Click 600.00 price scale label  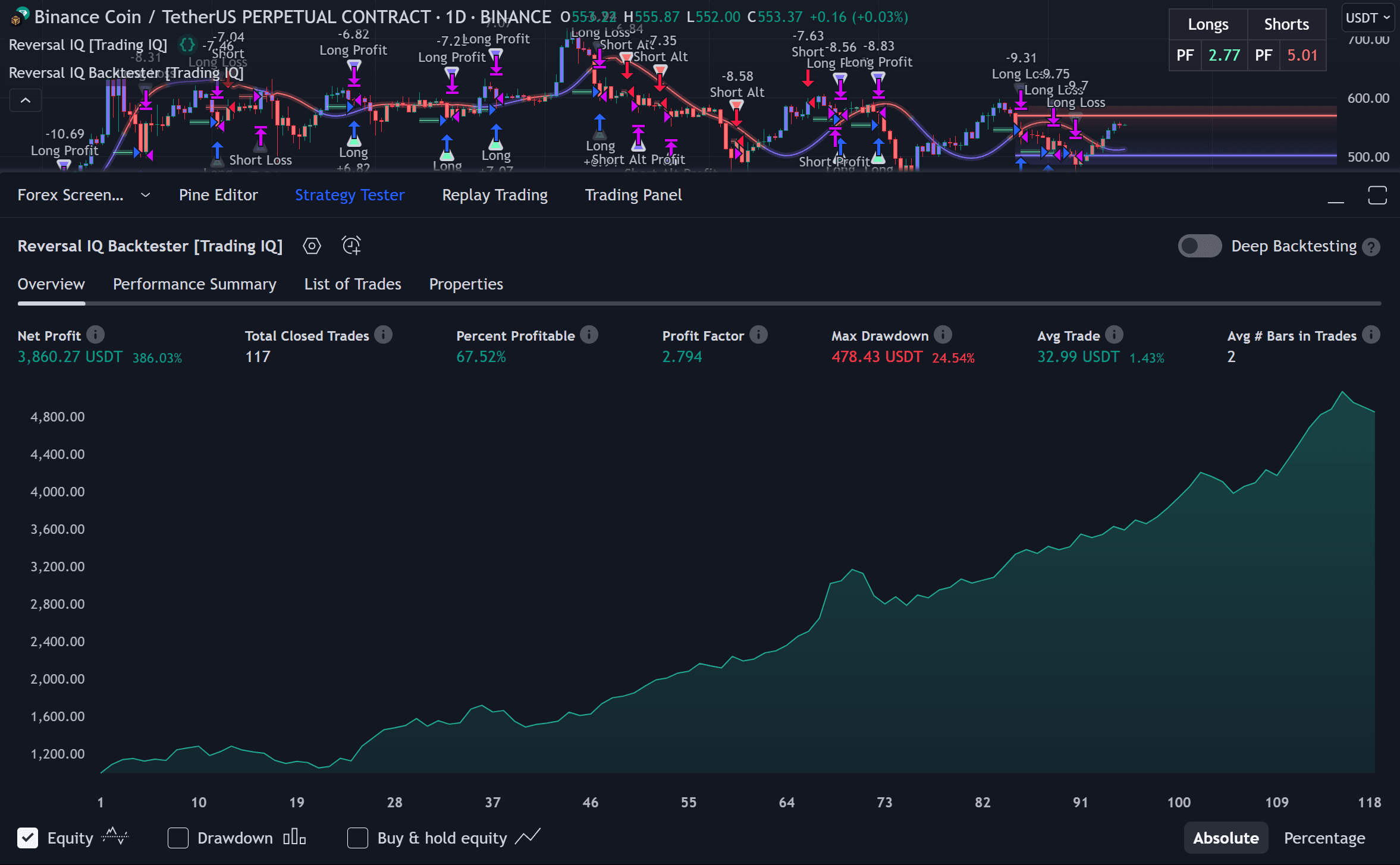[1368, 98]
